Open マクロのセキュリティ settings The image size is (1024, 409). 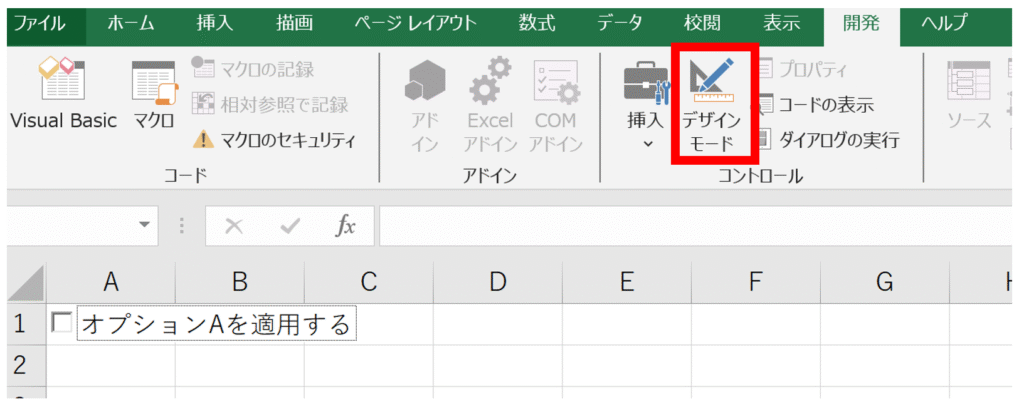click(x=274, y=140)
